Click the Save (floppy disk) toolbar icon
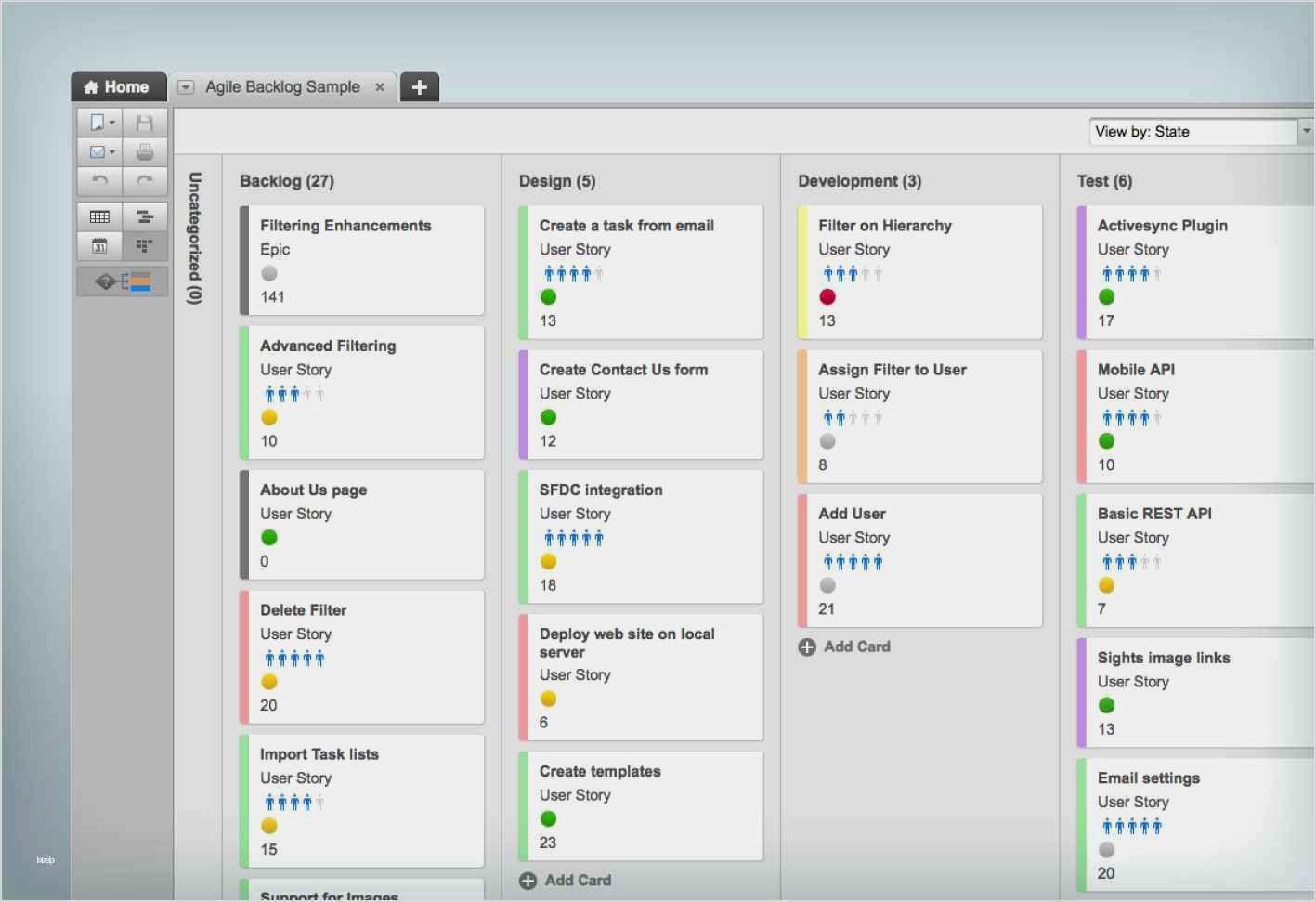 (x=144, y=123)
